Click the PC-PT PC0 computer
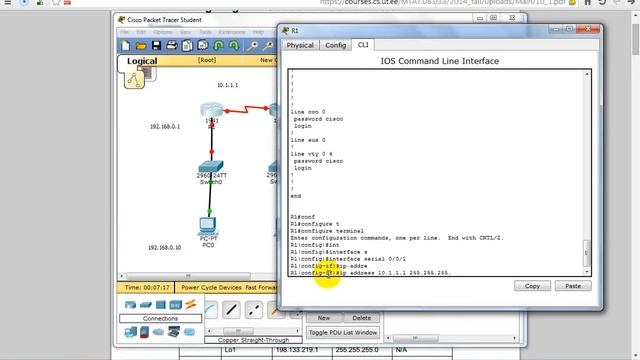Screen dimensions: 640x360 208,226
